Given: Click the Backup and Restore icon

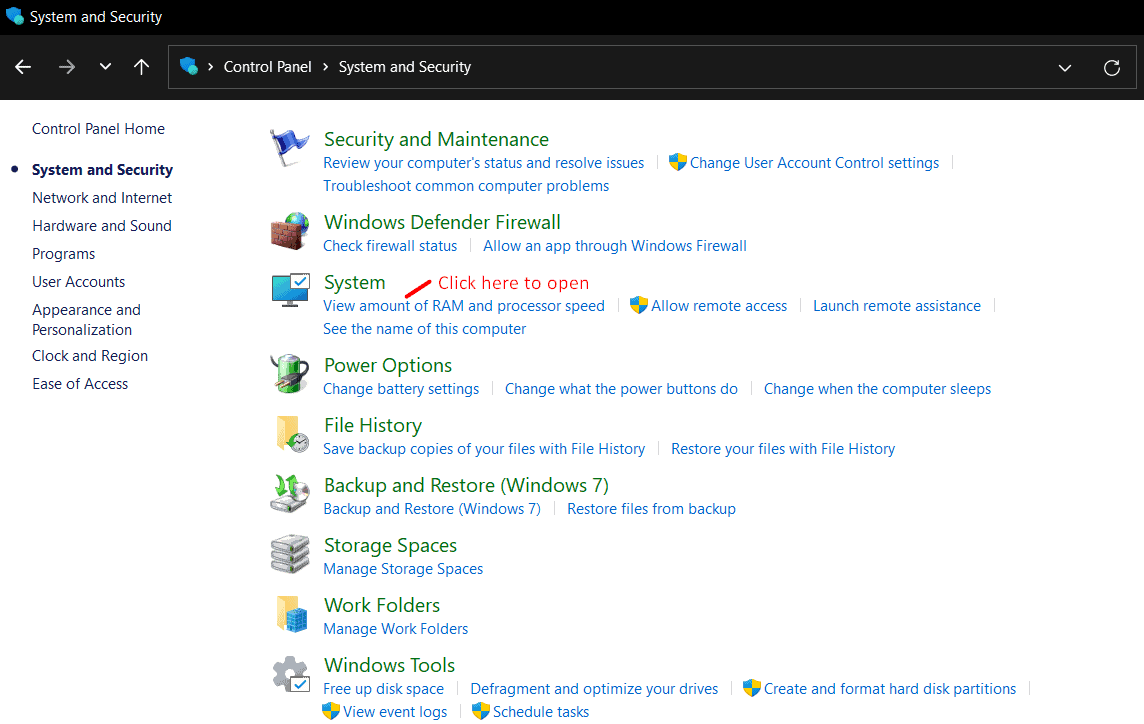Looking at the screenshot, I should pos(290,495).
